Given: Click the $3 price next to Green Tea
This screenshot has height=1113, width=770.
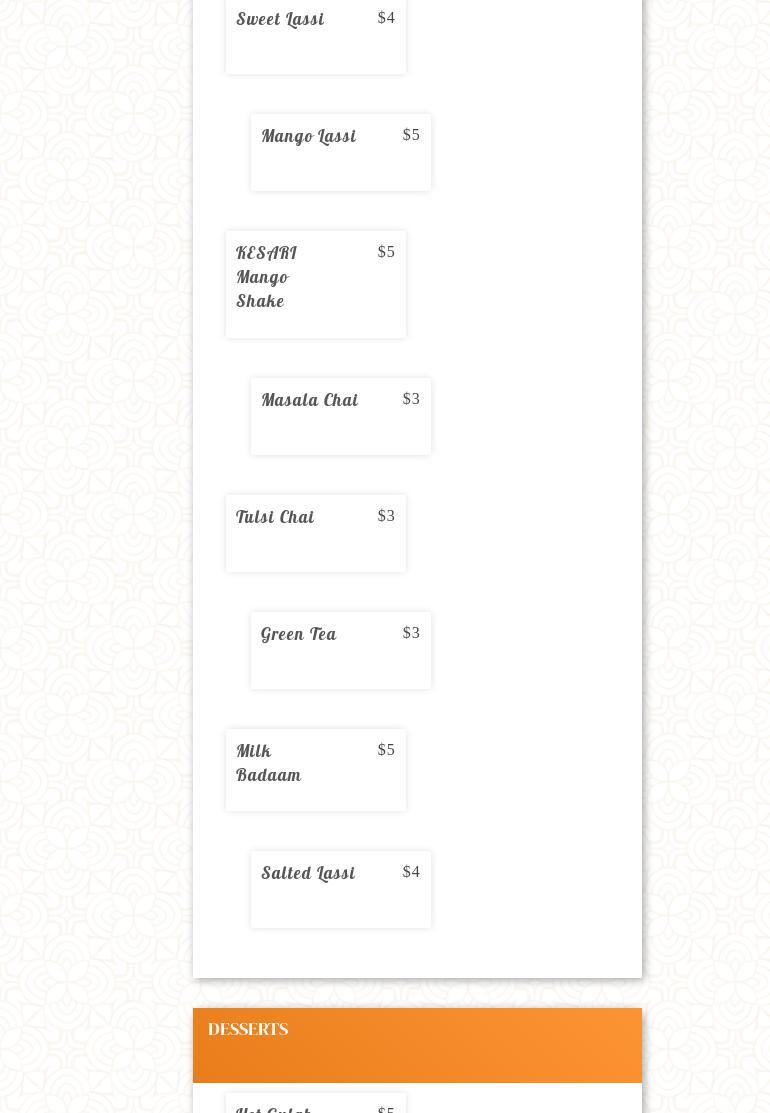Looking at the screenshot, I should [x=411, y=633].
